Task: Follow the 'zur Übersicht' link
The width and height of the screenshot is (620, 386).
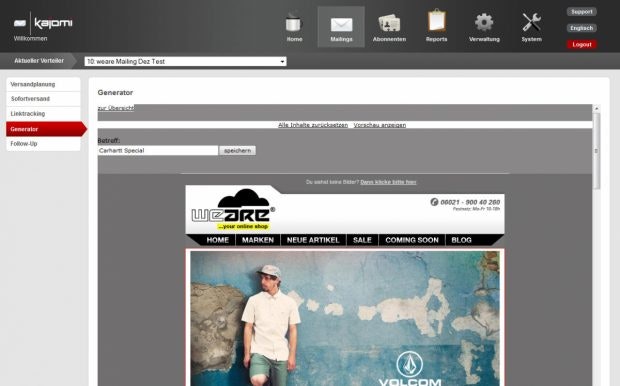Action: click(116, 108)
